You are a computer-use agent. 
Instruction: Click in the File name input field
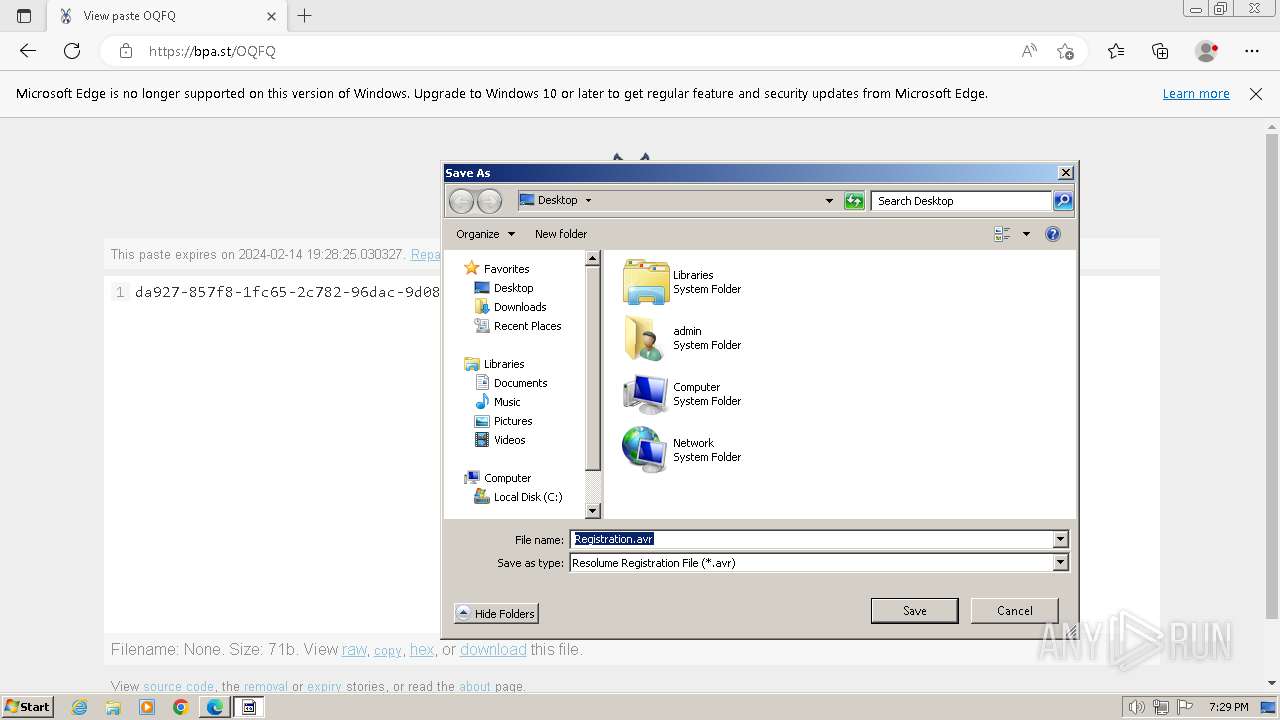811,540
